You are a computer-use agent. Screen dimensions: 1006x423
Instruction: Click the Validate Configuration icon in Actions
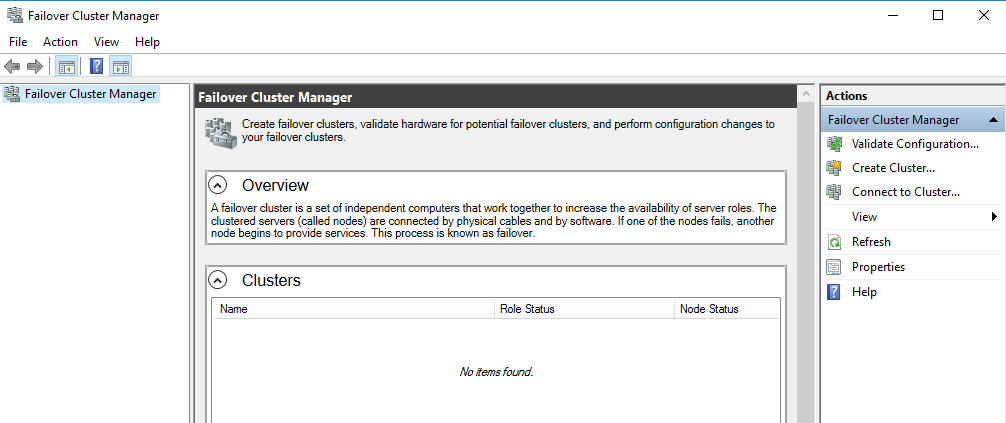point(834,144)
